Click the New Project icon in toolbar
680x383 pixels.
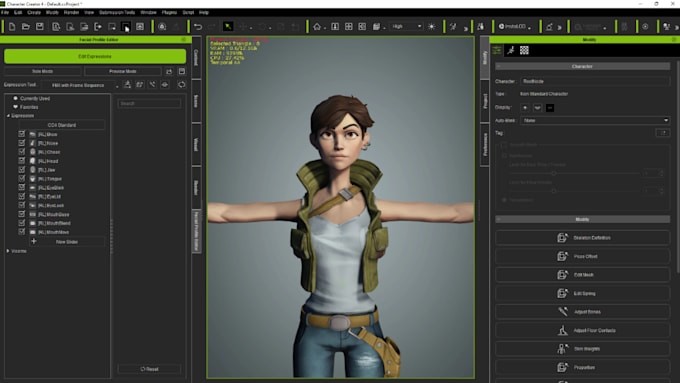pyautogui.click(x=12, y=27)
